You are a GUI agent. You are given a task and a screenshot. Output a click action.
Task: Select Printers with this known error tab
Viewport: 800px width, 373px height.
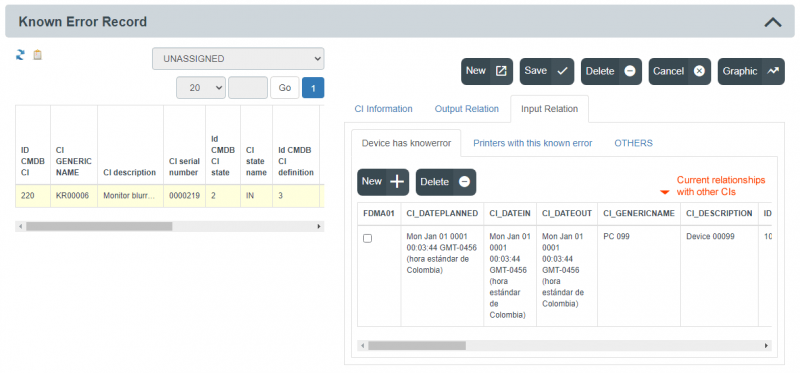[x=533, y=143]
